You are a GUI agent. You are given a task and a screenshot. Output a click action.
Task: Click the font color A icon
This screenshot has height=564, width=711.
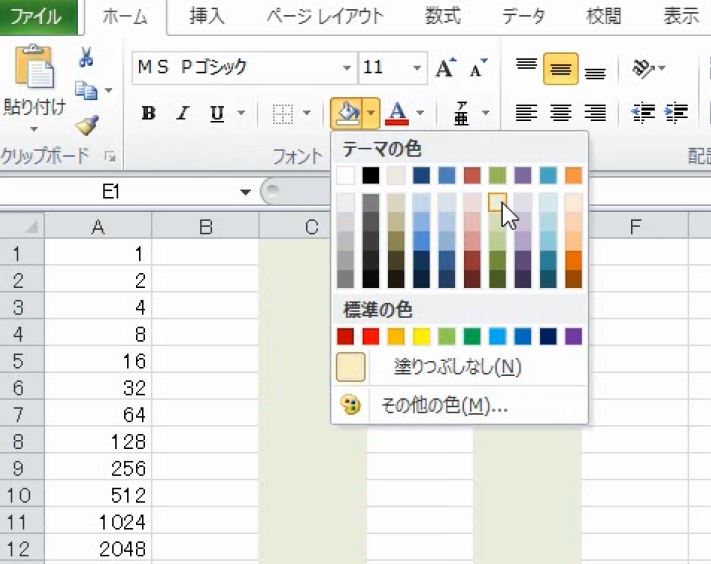[397, 113]
